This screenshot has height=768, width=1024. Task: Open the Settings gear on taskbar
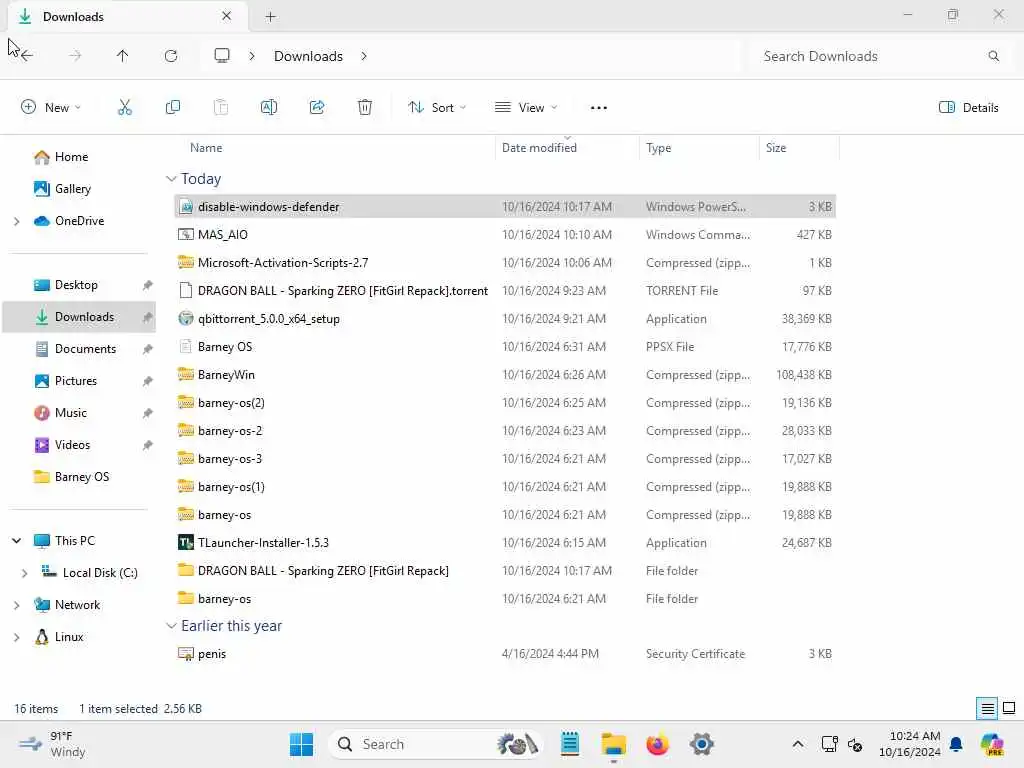coord(702,744)
